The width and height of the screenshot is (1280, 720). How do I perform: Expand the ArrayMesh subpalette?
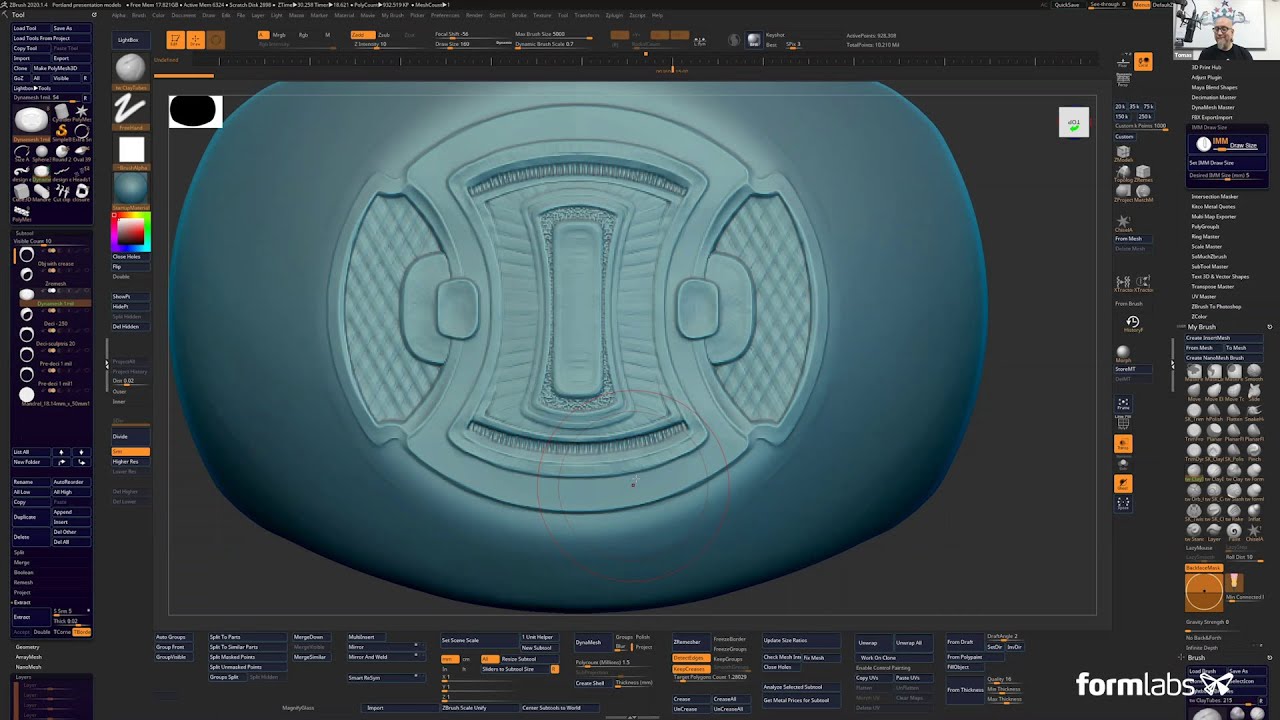click(x=28, y=657)
